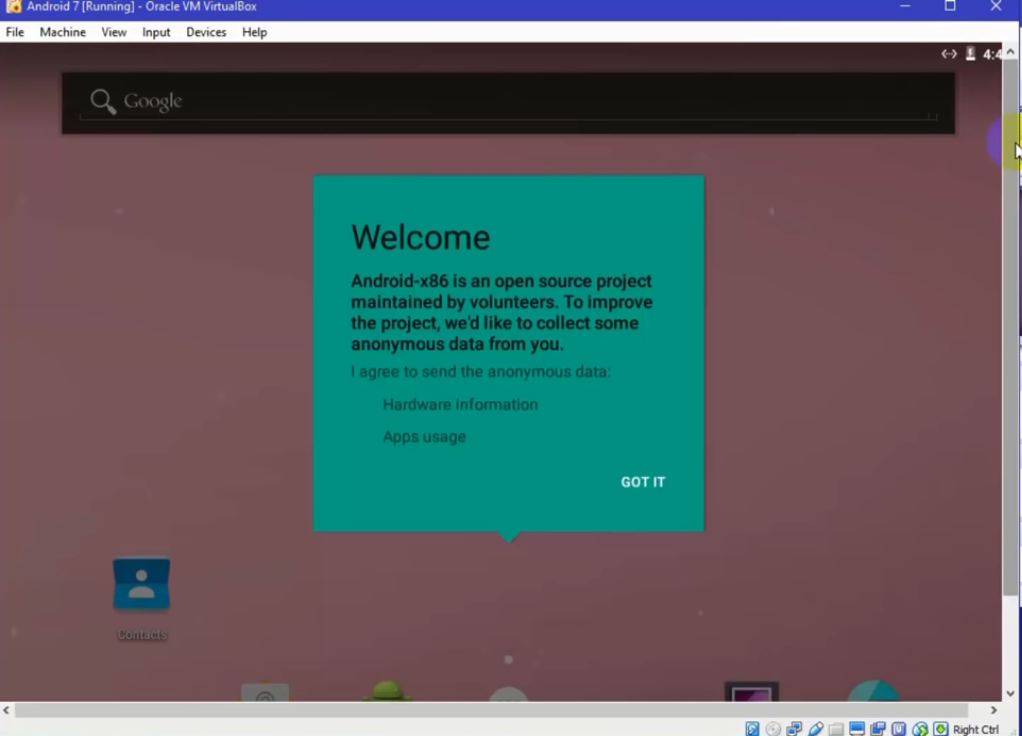Image resolution: width=1022 pixels, height=736 pixels.
Task: Minimize the VirtualBox window
Action: 905,6
